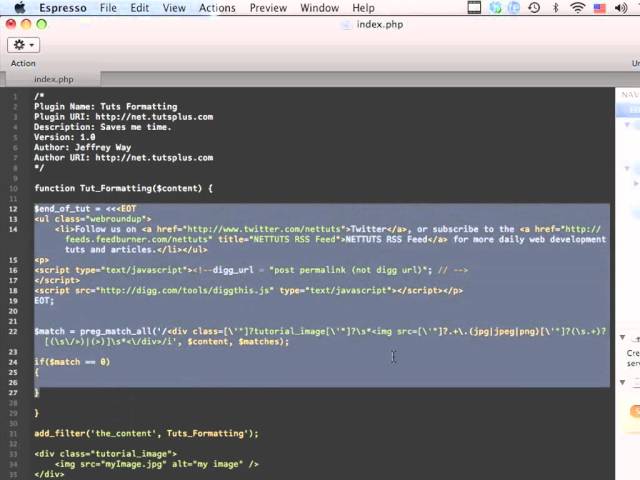Screen dimensions: 640x480
Task: Click the word 'Twitter' in line 14
Action: click(x=369, y=229)
